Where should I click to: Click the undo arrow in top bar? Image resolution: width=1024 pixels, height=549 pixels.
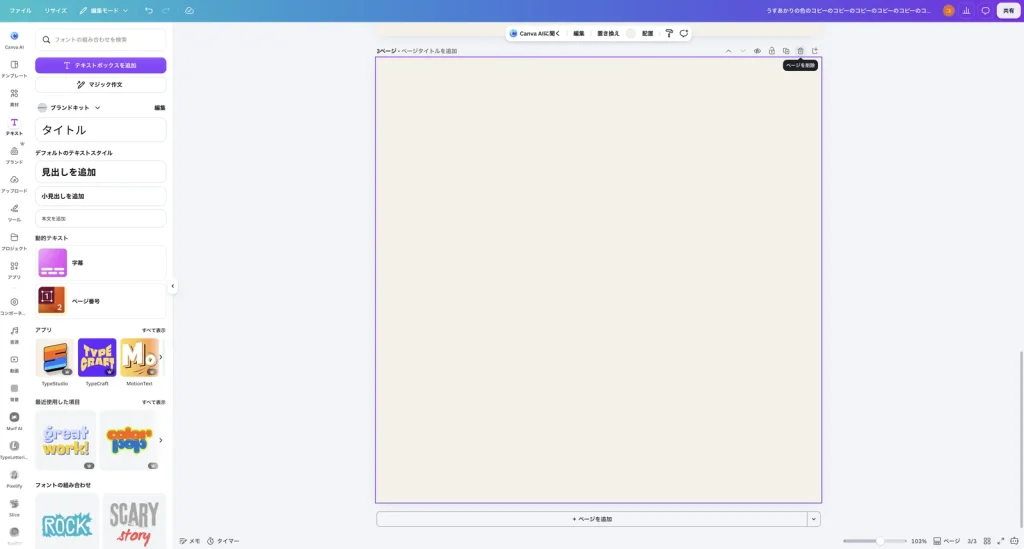[x=149, y=10]
